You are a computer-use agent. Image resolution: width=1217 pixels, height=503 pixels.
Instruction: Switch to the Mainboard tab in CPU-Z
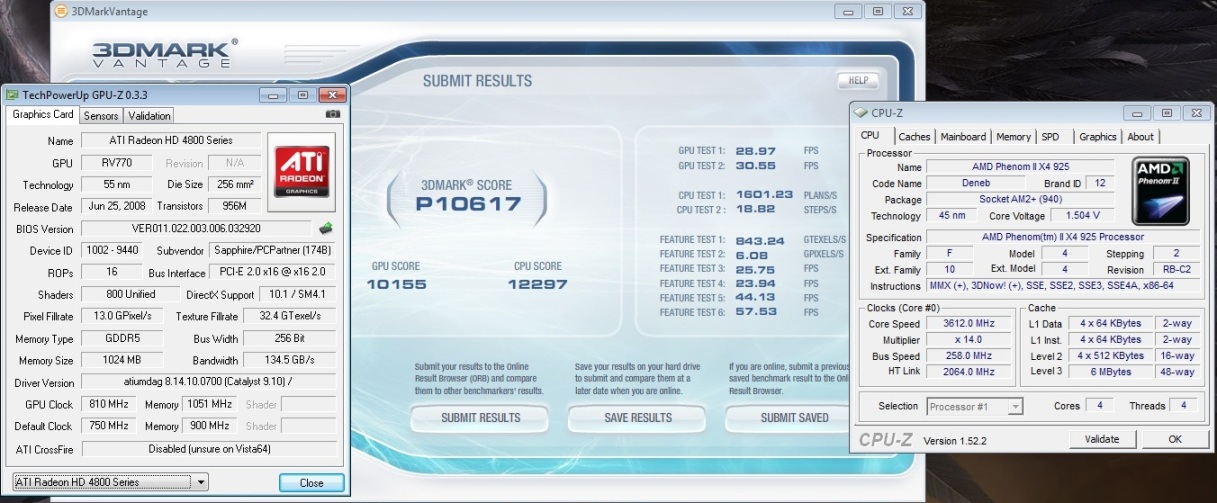click(x=963, y=137)
